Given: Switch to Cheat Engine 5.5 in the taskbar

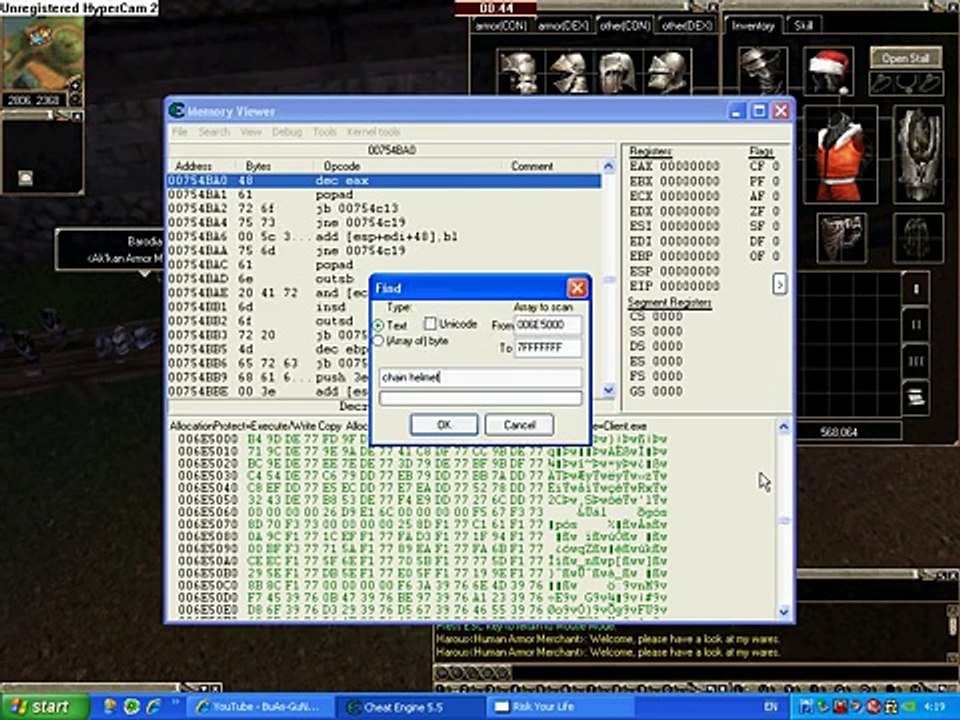Looking at the screenshot, I should click(x=411, y=707).
